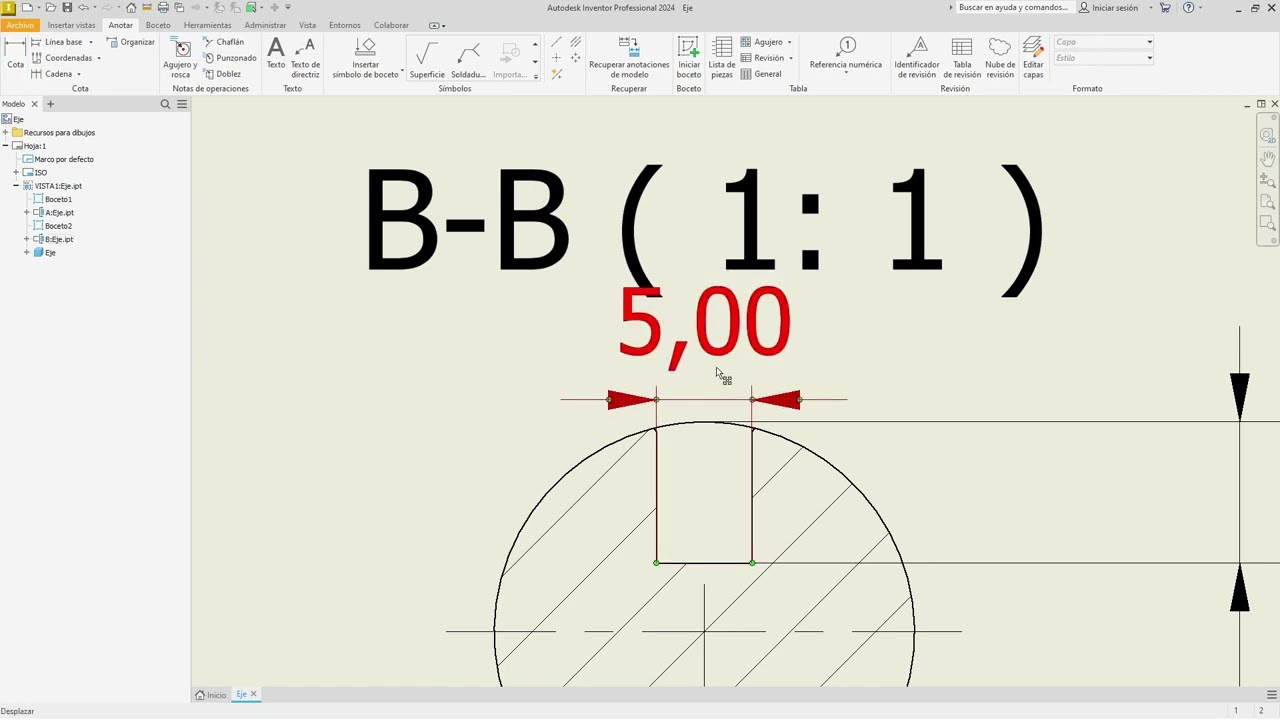This screenshot has height=720, width=1280.
Task: Open the Archivo menu tab
Action: pos(20,25)
